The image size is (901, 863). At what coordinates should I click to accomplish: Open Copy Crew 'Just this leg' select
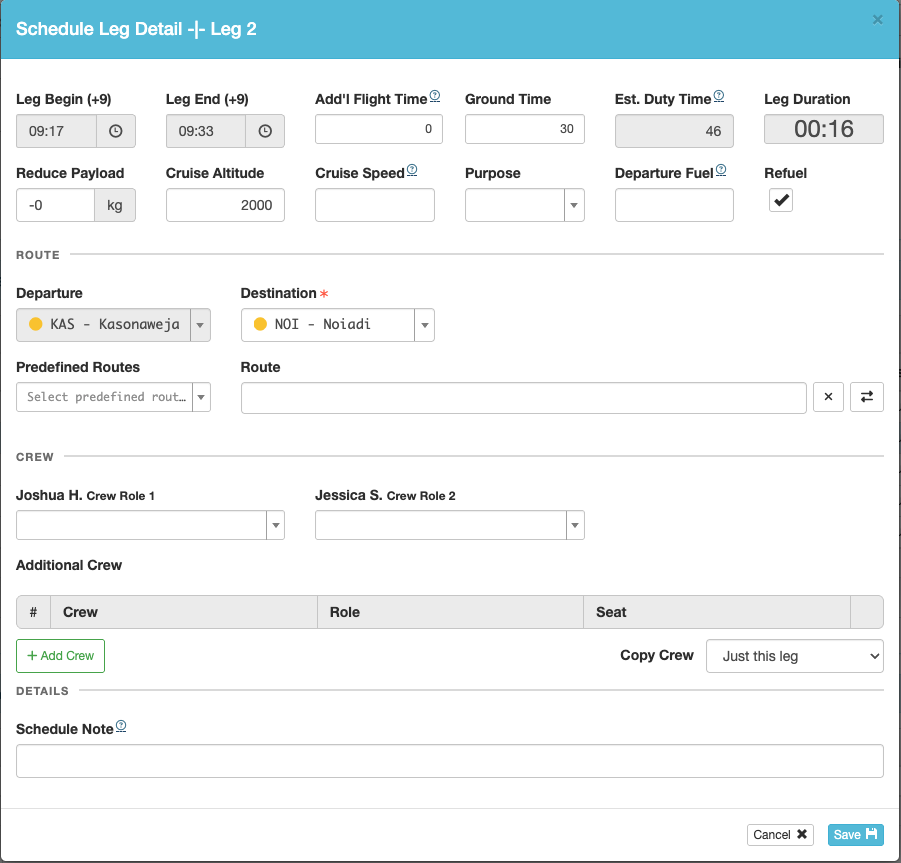(x=794, y=656)
